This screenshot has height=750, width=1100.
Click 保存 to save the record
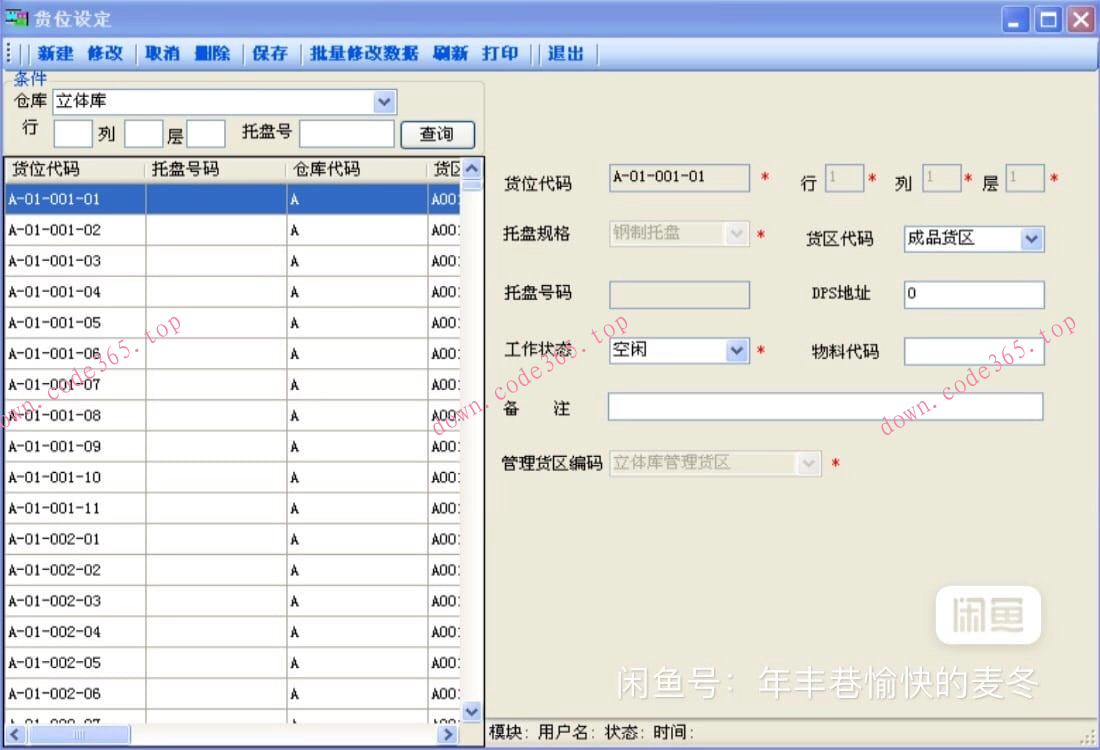(x=270, y=55)
